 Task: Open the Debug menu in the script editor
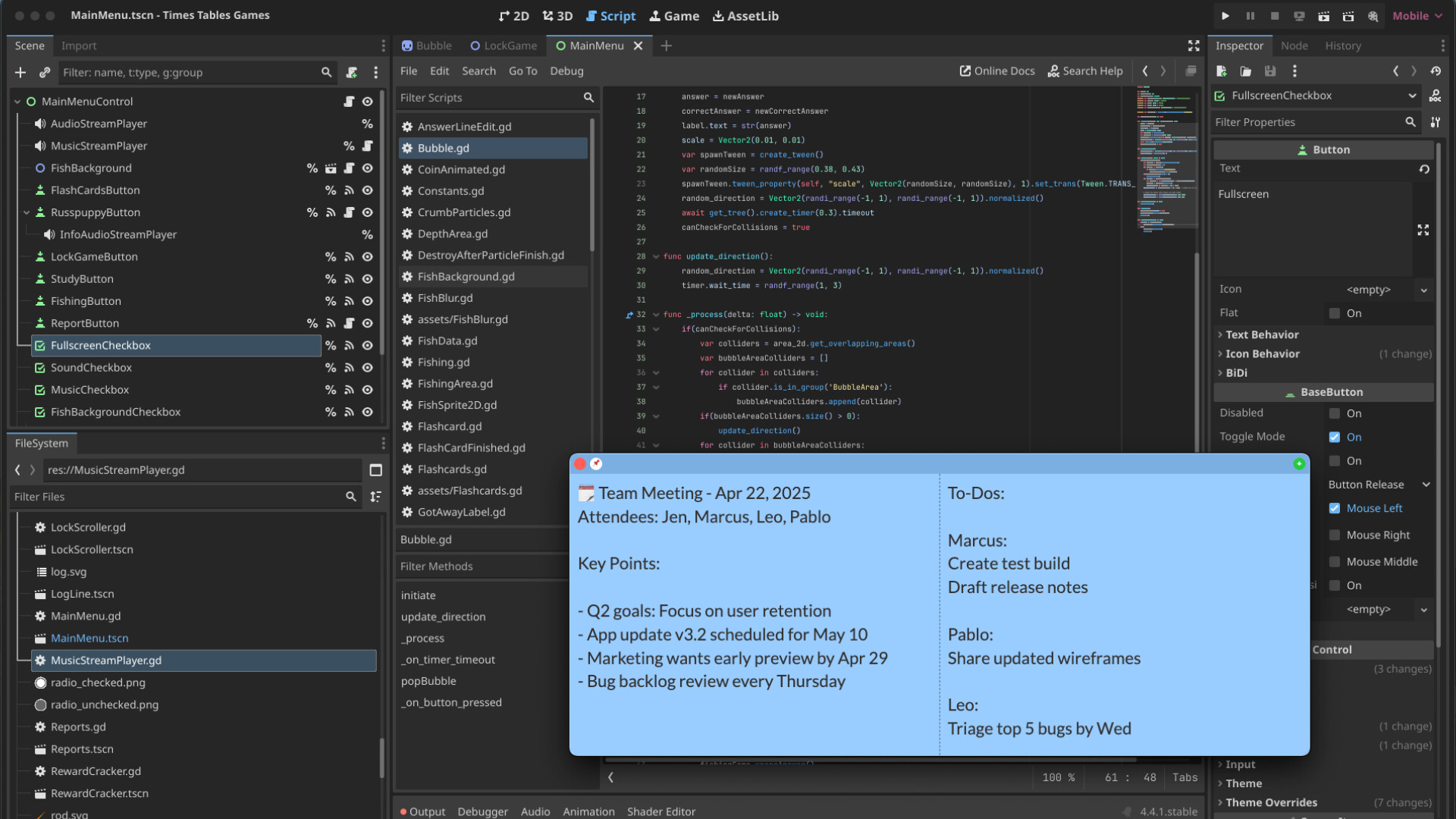click(566, 71)
